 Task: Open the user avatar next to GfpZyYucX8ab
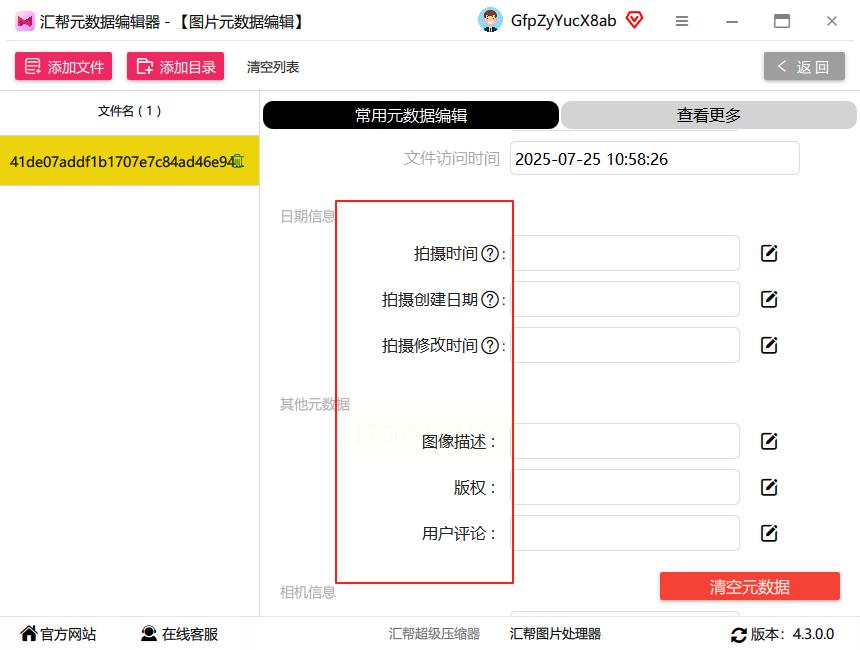[490, 20]
